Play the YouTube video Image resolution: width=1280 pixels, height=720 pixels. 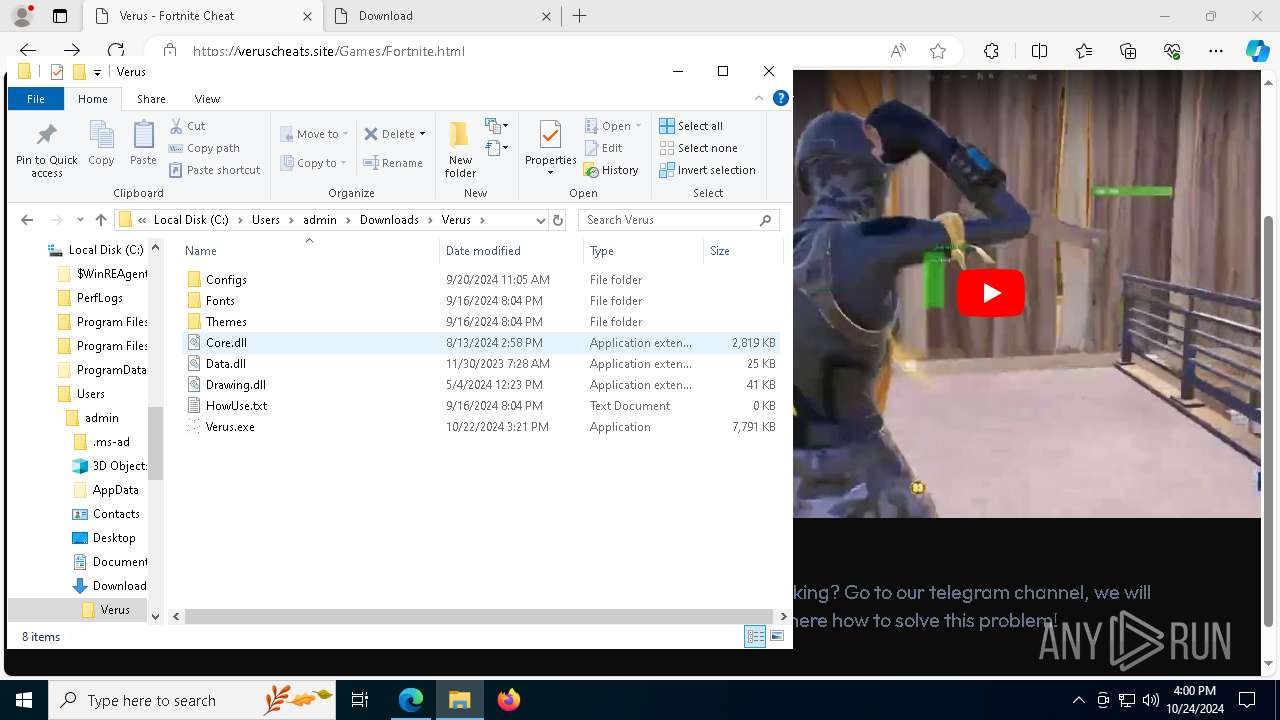pos(990,293)
